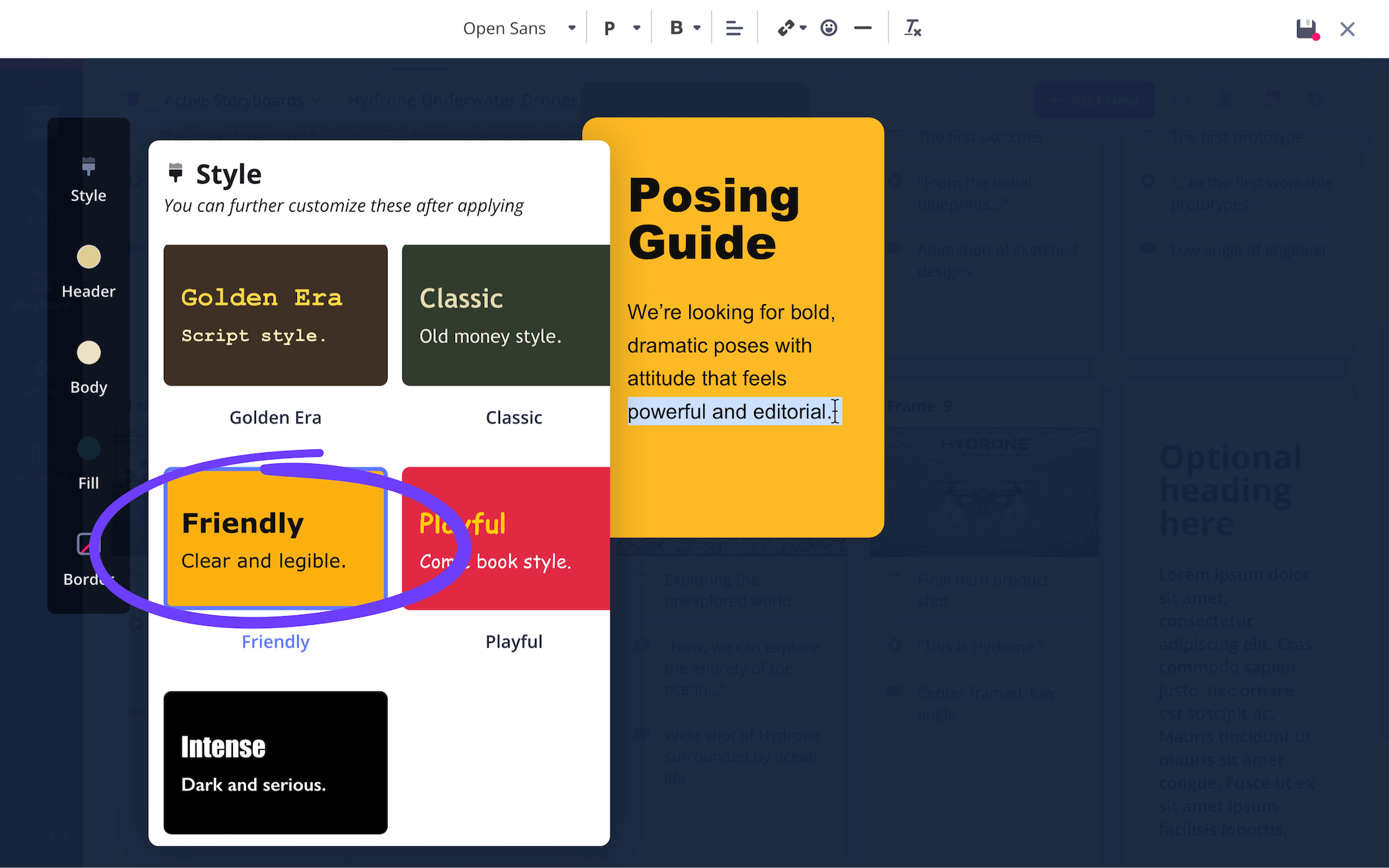
Task: Select the Style tab in sidebar
Action: click(88, 178)
